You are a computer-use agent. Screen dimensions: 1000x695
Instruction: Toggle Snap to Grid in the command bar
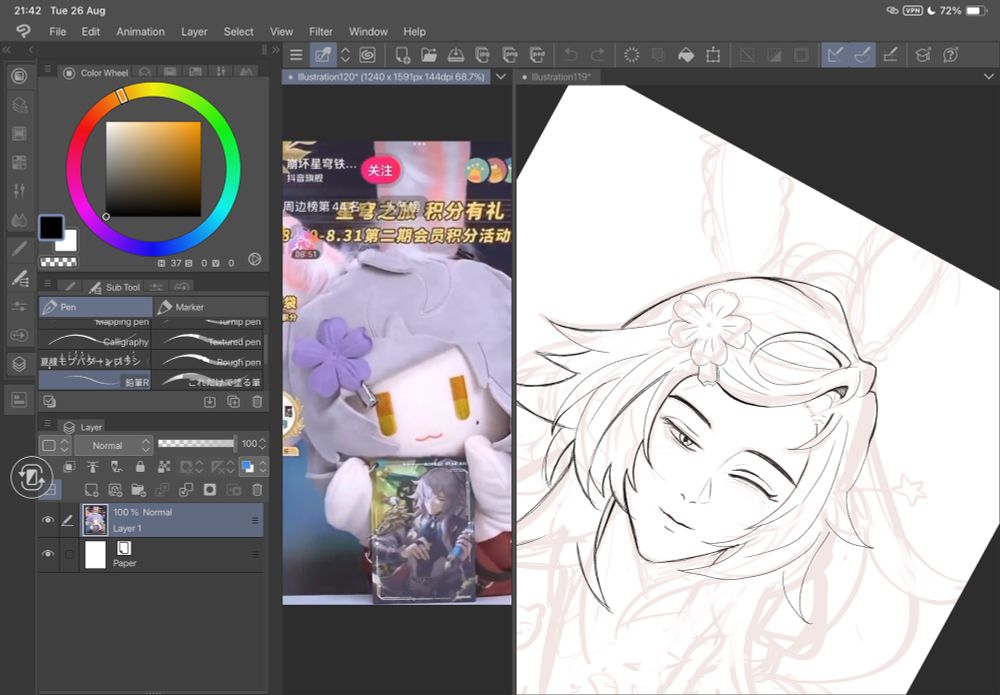click(890, 55)
